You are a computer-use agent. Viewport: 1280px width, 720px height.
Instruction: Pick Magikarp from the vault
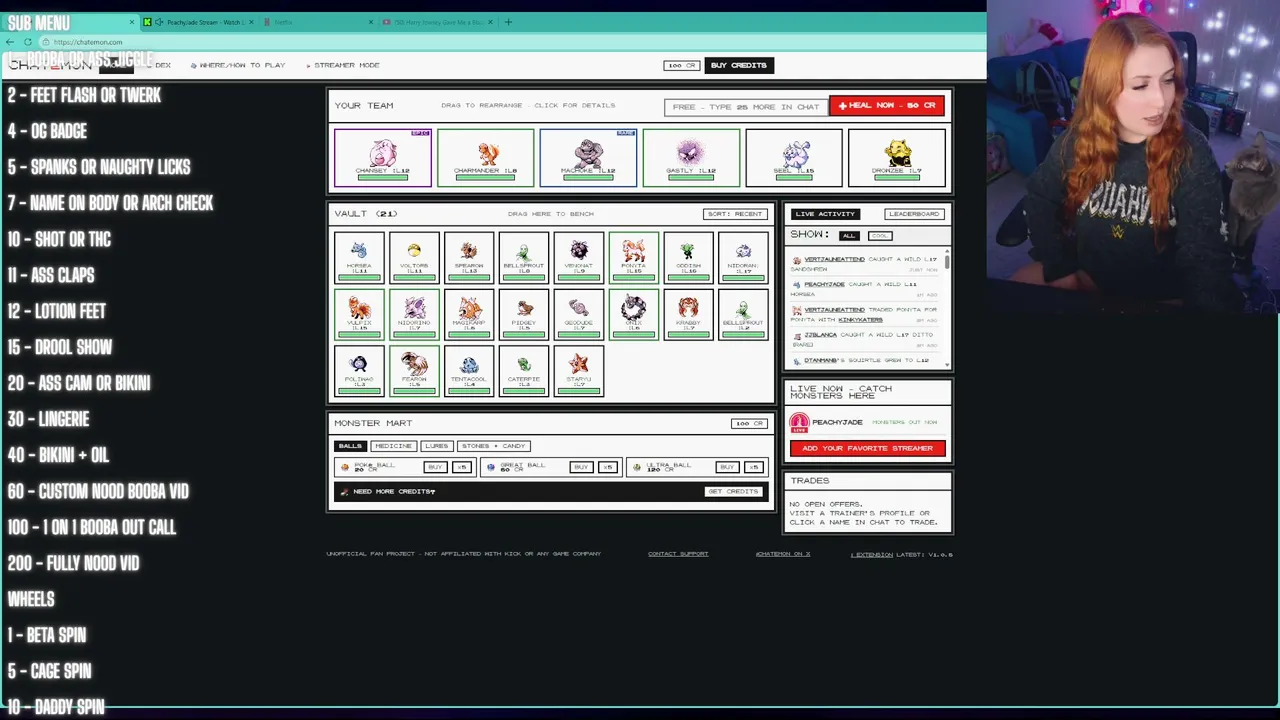[x=469, y=315]
